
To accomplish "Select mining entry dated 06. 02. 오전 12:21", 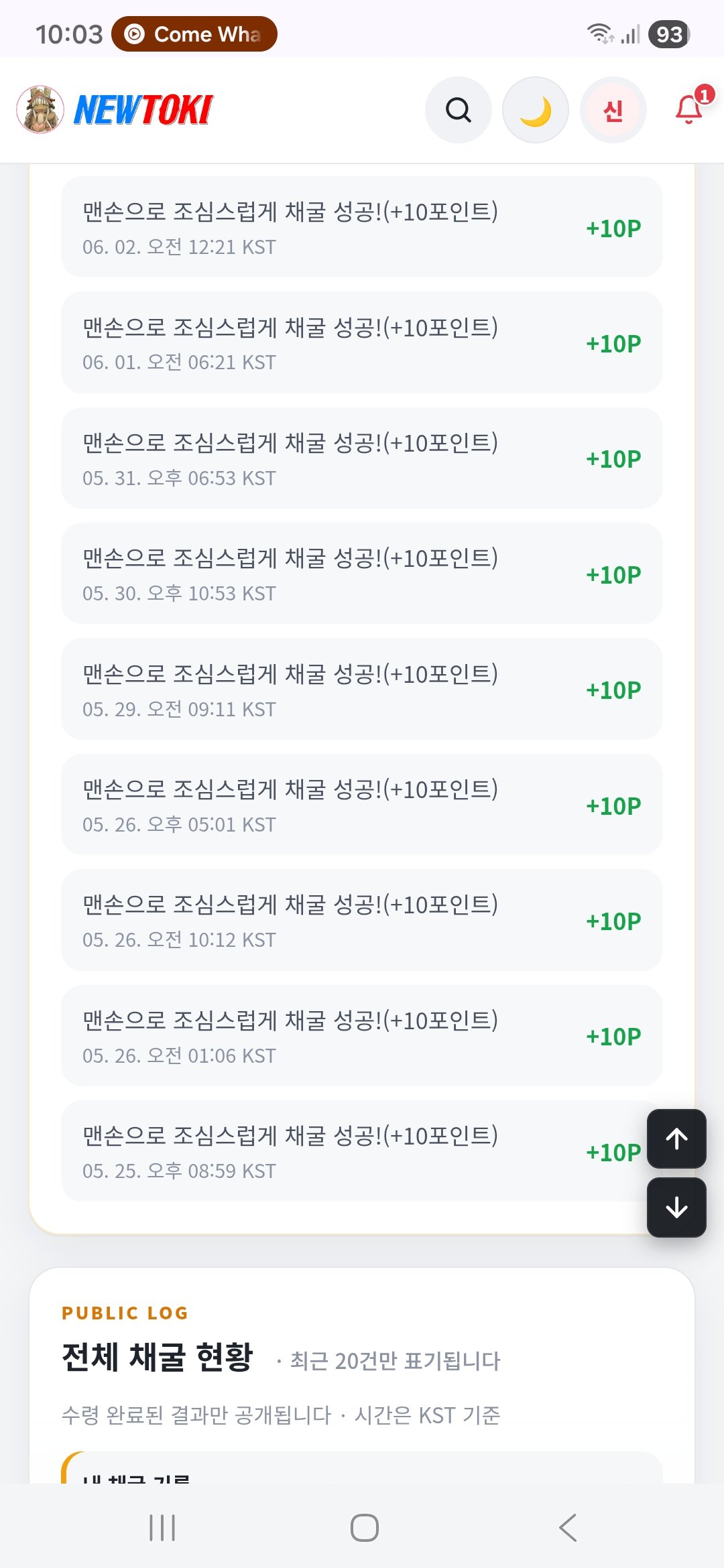I will pos(362,227).
